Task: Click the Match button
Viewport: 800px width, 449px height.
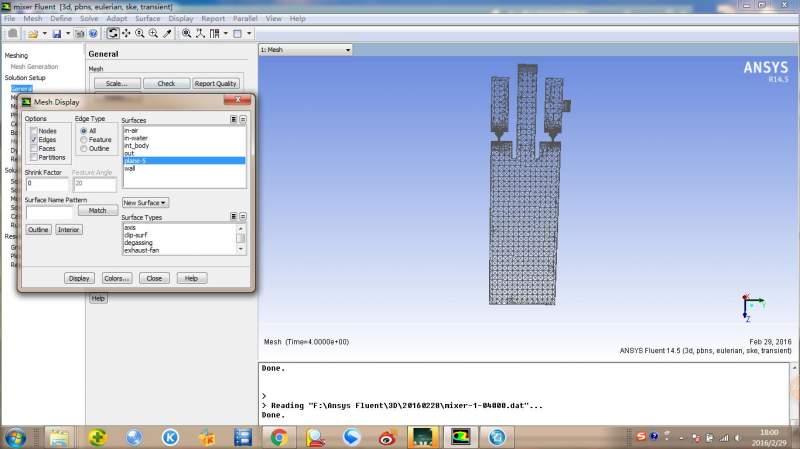Action: point(97,210)
